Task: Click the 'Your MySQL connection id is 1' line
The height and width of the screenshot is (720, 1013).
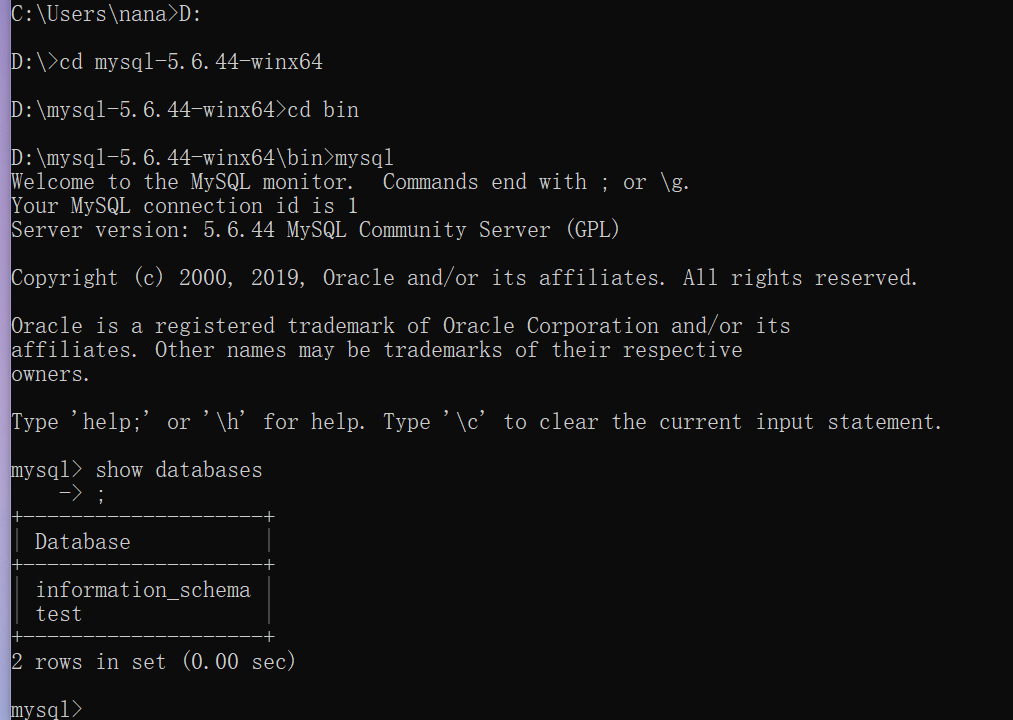Action: pos(184,206)
